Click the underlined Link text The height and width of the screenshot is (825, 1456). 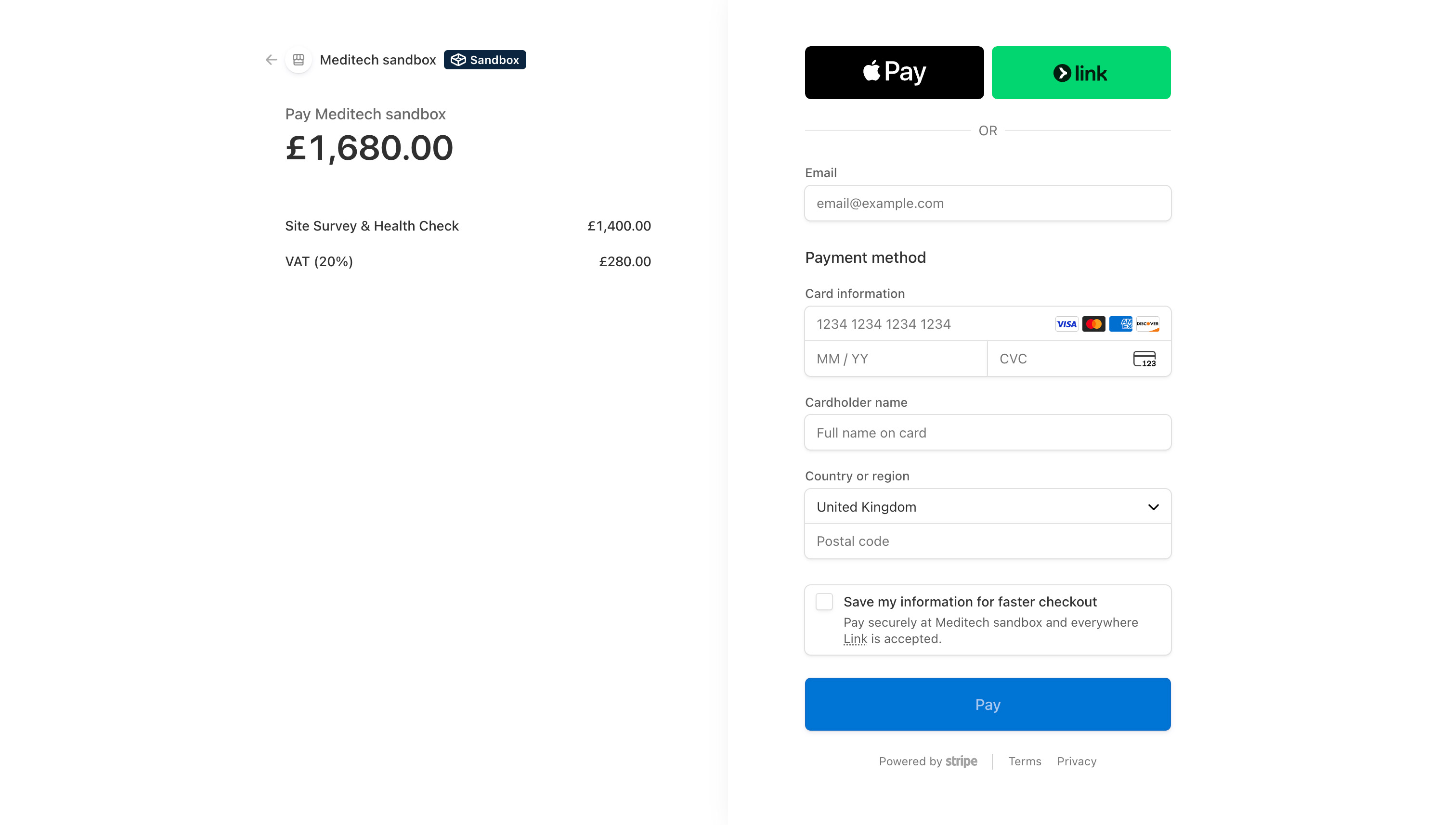point(855,639)
